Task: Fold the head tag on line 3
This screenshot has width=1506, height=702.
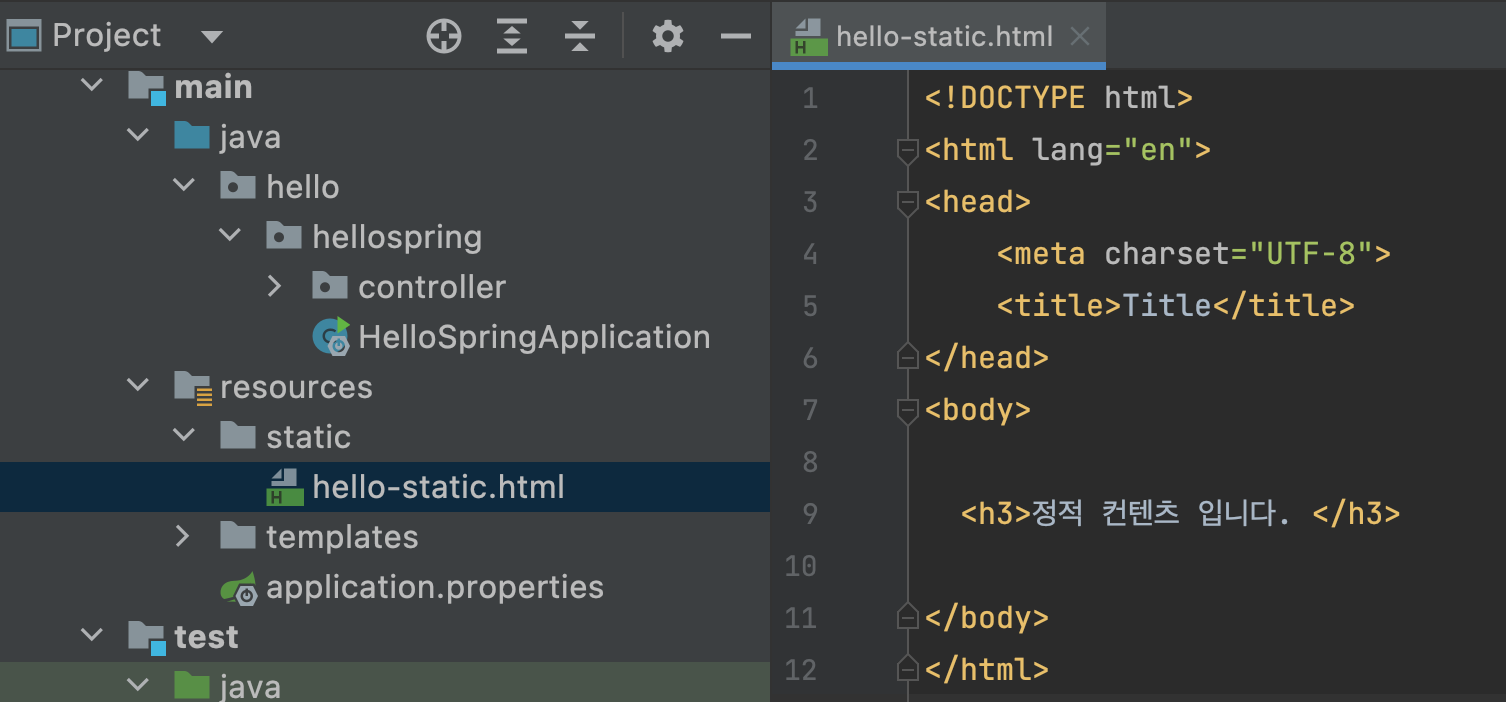Action: click(x=907, y=203)
